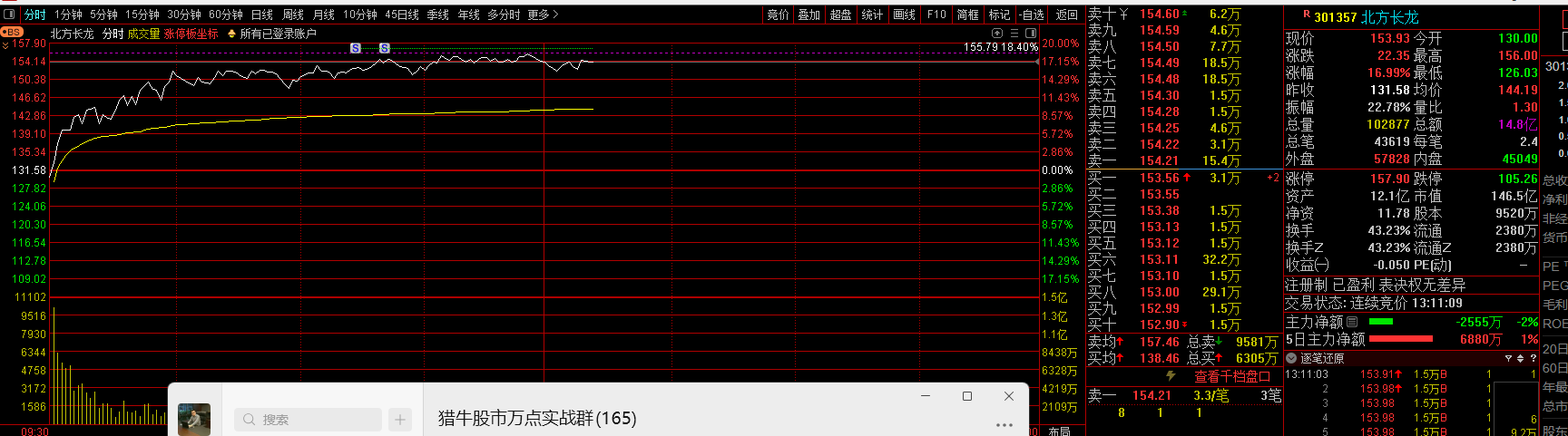1568x436 pixels.
Task: Select the 10分钟 period tab
Action: 359,15
